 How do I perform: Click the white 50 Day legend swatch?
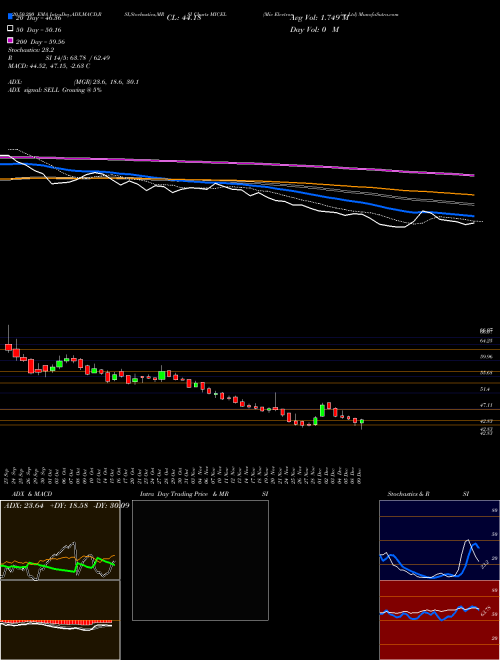point(11,29)
